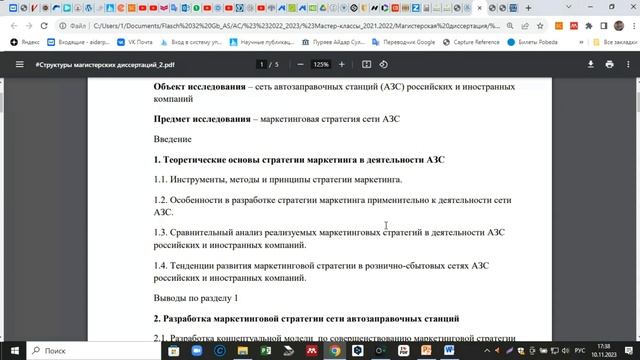Open the Пурвев Айдар bookmark
Viewport: 640px width, 360px height.
pos(333,42)
